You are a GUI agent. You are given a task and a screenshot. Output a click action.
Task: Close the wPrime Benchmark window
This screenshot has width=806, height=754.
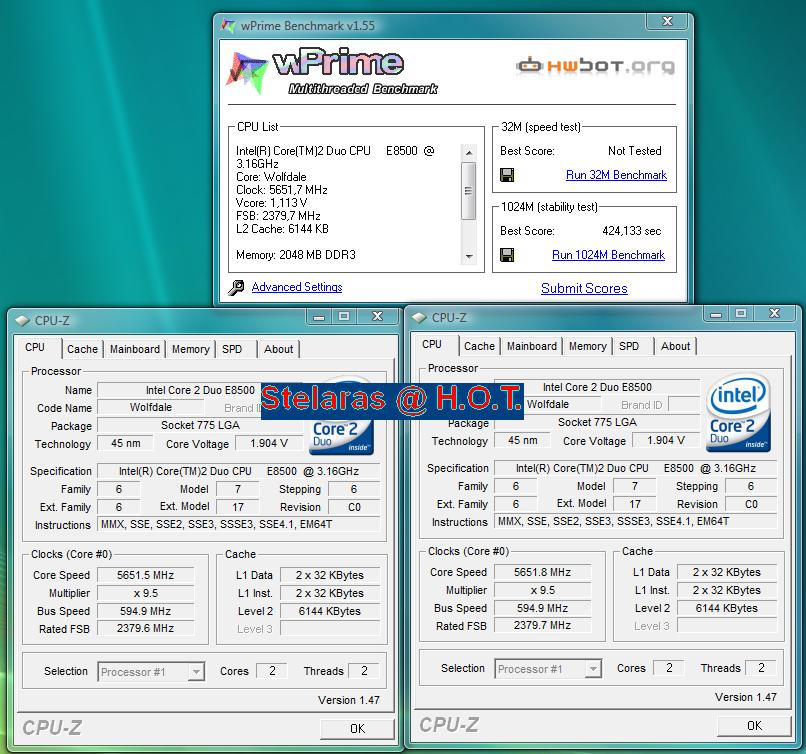pyautogui.click(x=667, y=21)
